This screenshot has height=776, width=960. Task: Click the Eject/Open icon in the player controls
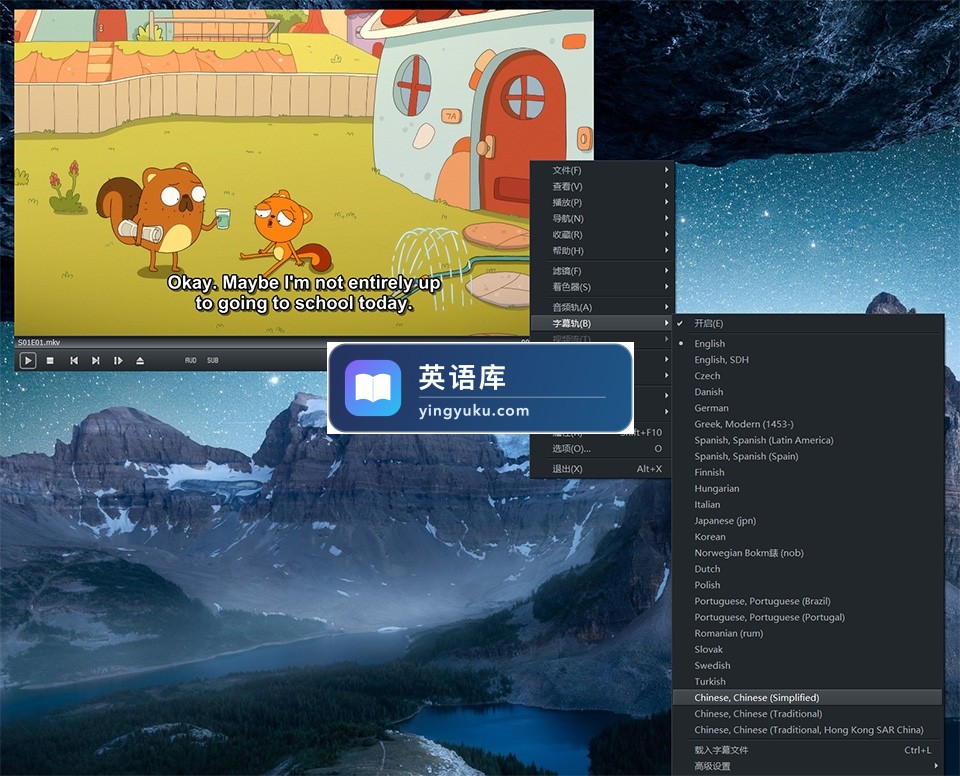point(140,361)
